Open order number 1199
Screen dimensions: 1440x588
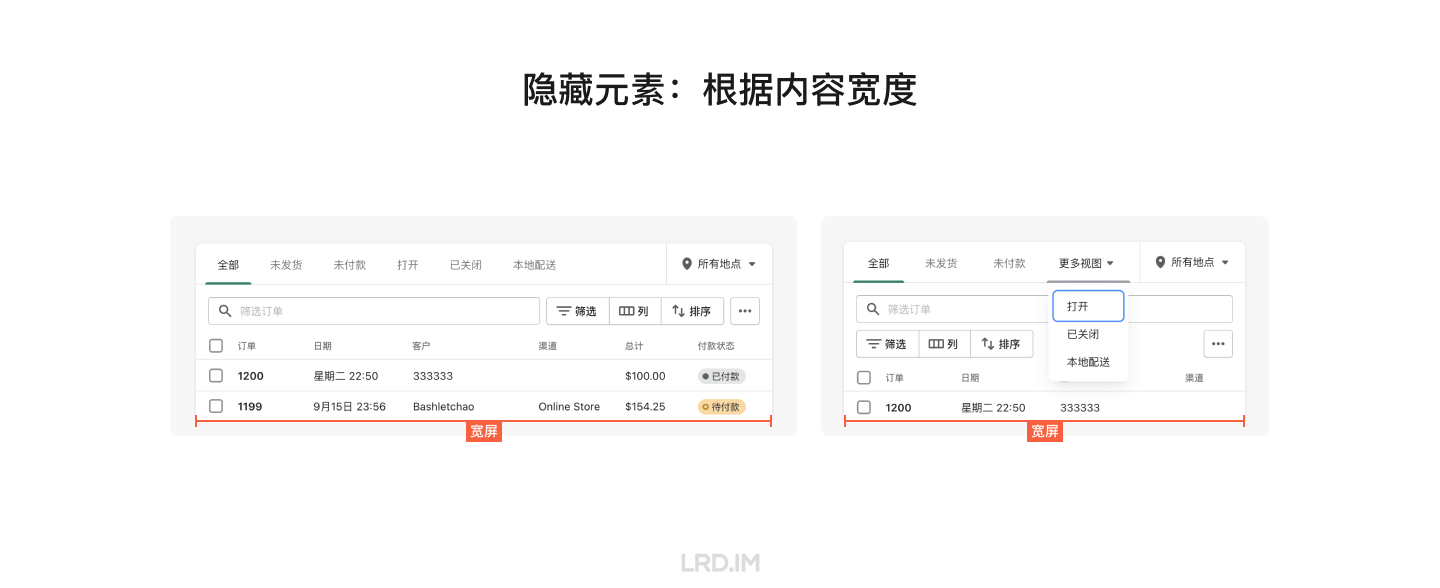[250, 407]
